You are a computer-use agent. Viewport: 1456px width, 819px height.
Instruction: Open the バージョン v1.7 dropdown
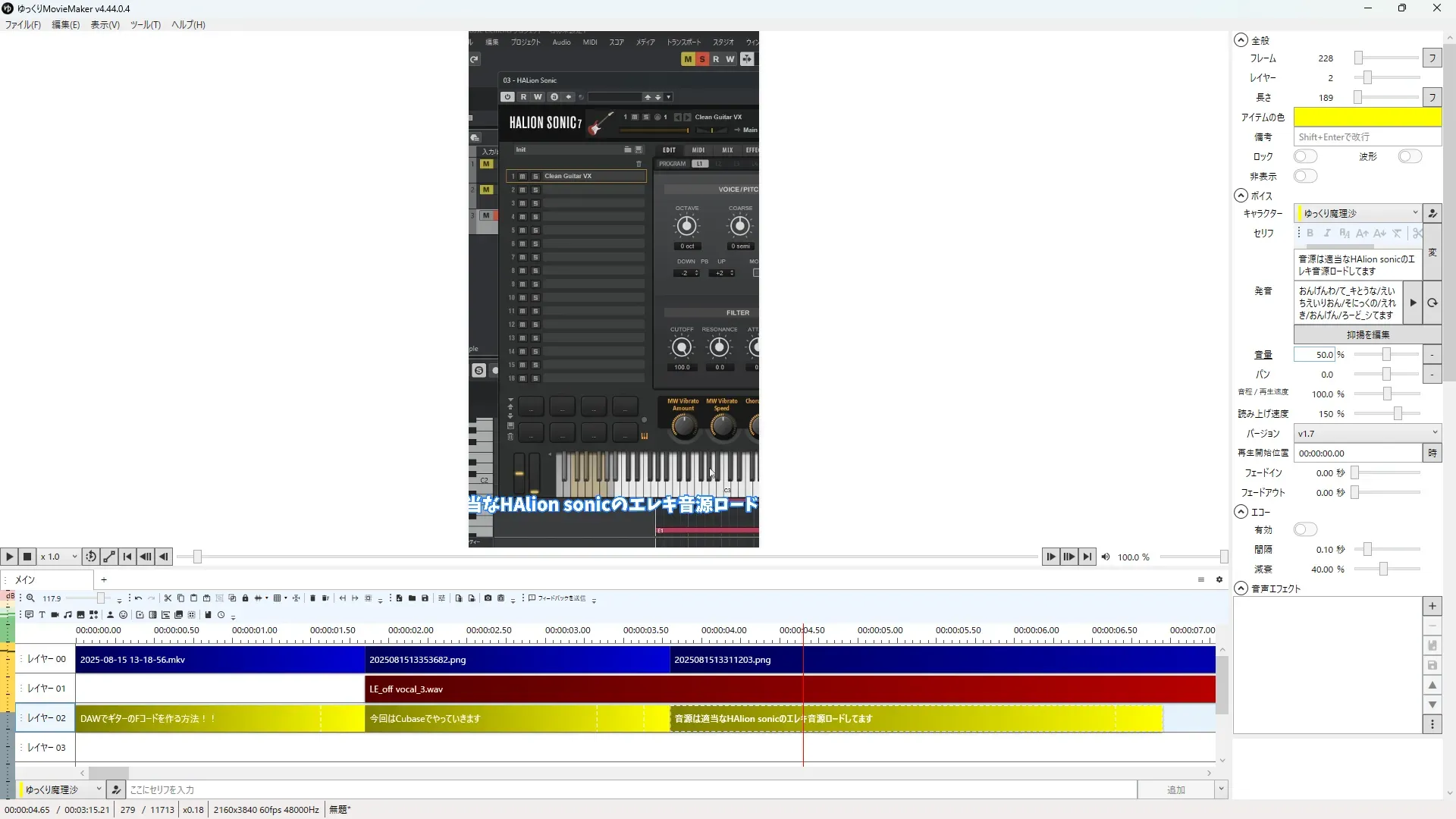[x=1367, y=433]
